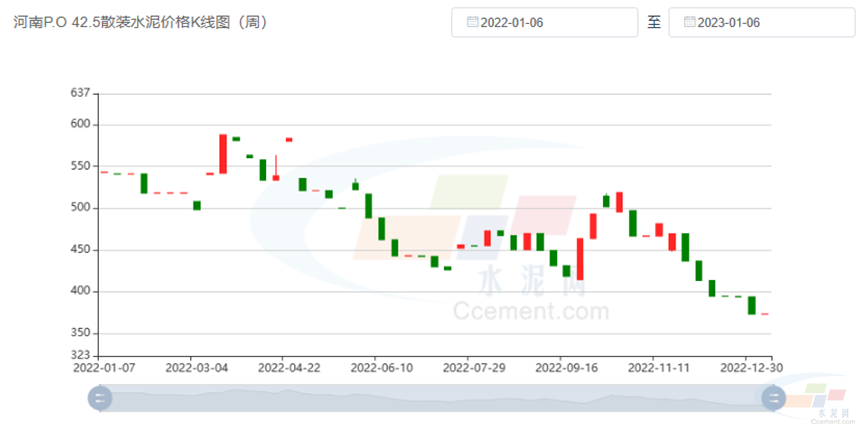Click x-axis label 2022-06-10
The height and width of the screenshot is (434, 865).
coord(382,368)
